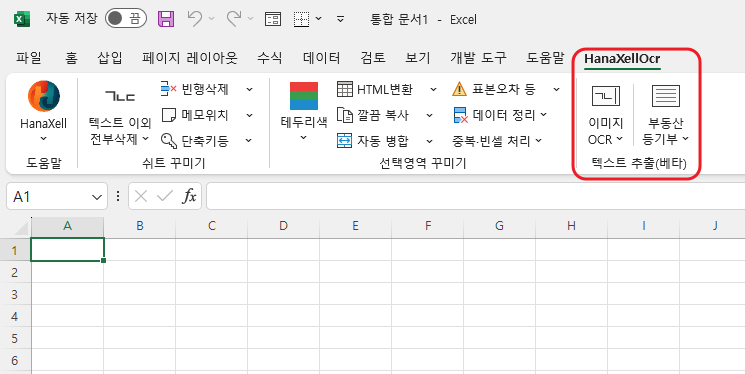Toggle the AutoSave (자동 저장) switch
The image size is (745, 374).
[x=125, y=19]
